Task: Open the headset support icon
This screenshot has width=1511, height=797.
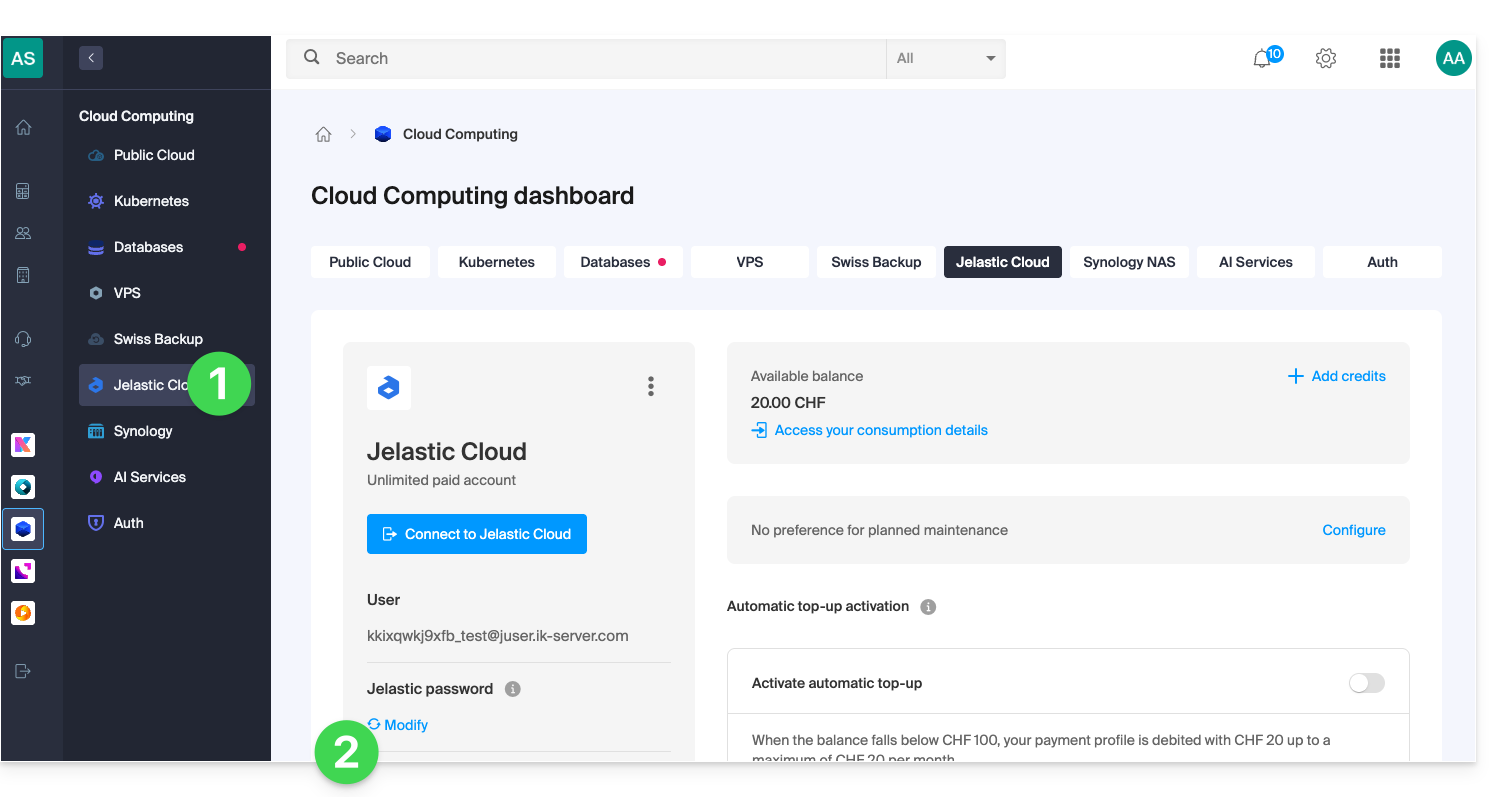Action: (x=23, y=339)
